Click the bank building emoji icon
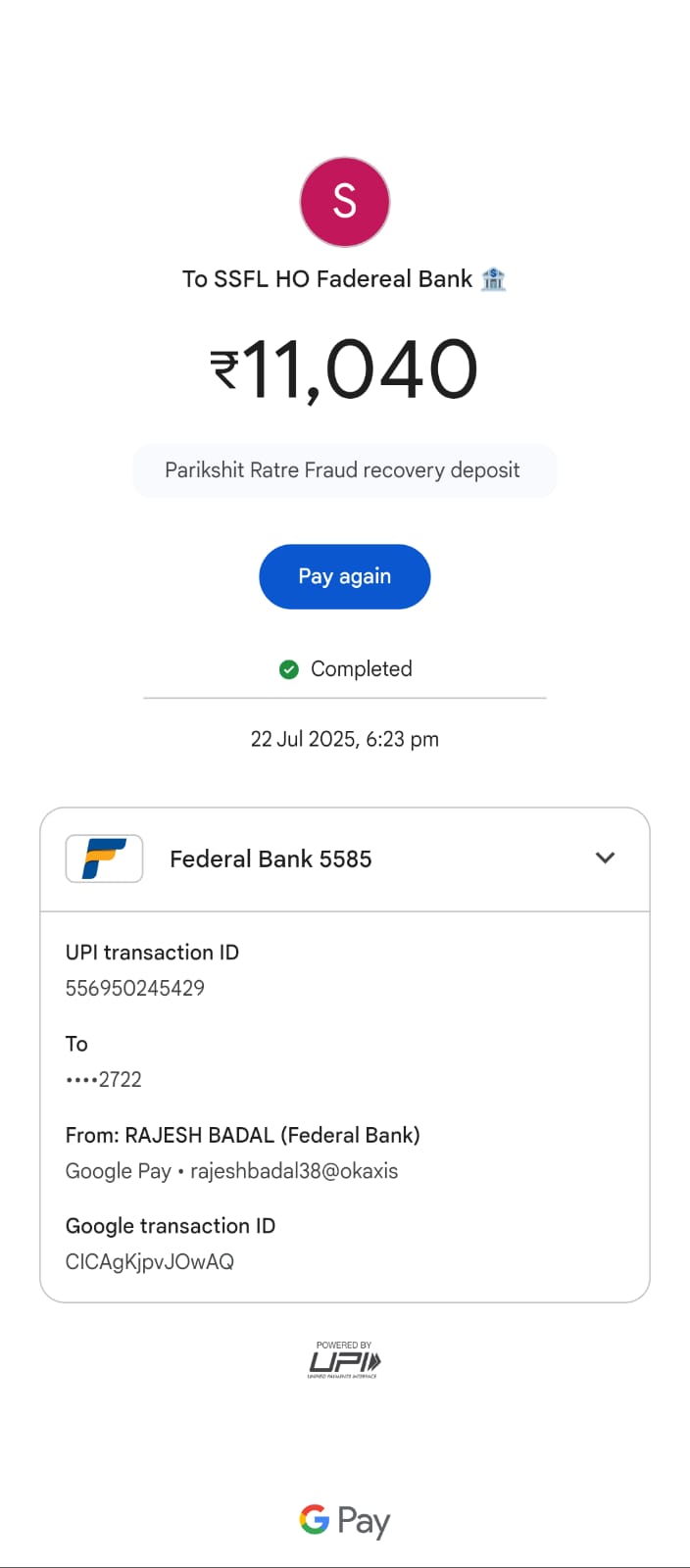This screenshot has width=690, height=1568. coord(494,279)
